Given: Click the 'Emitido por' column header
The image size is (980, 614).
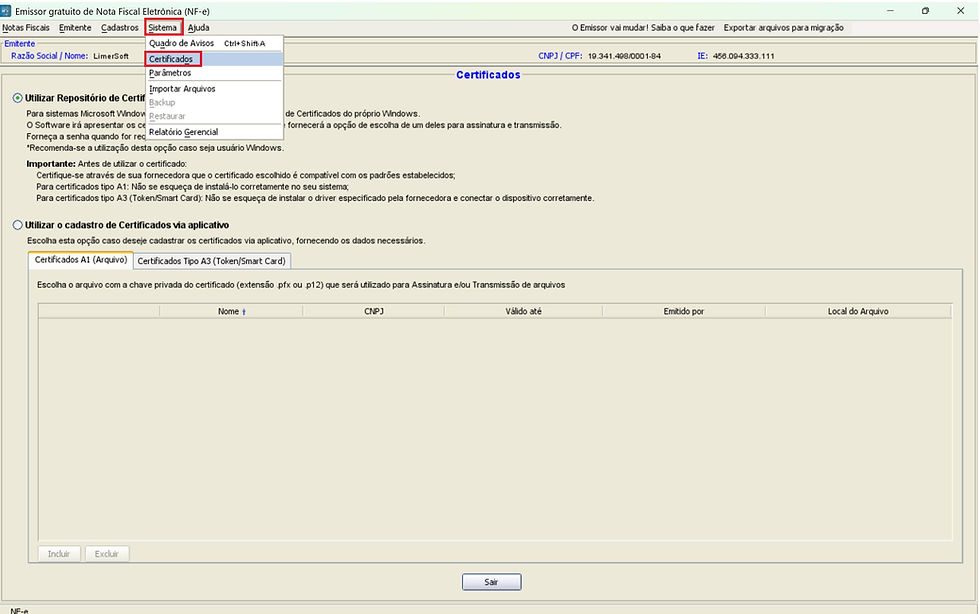Looking at the screenshot, I should [x=684, y=311].
